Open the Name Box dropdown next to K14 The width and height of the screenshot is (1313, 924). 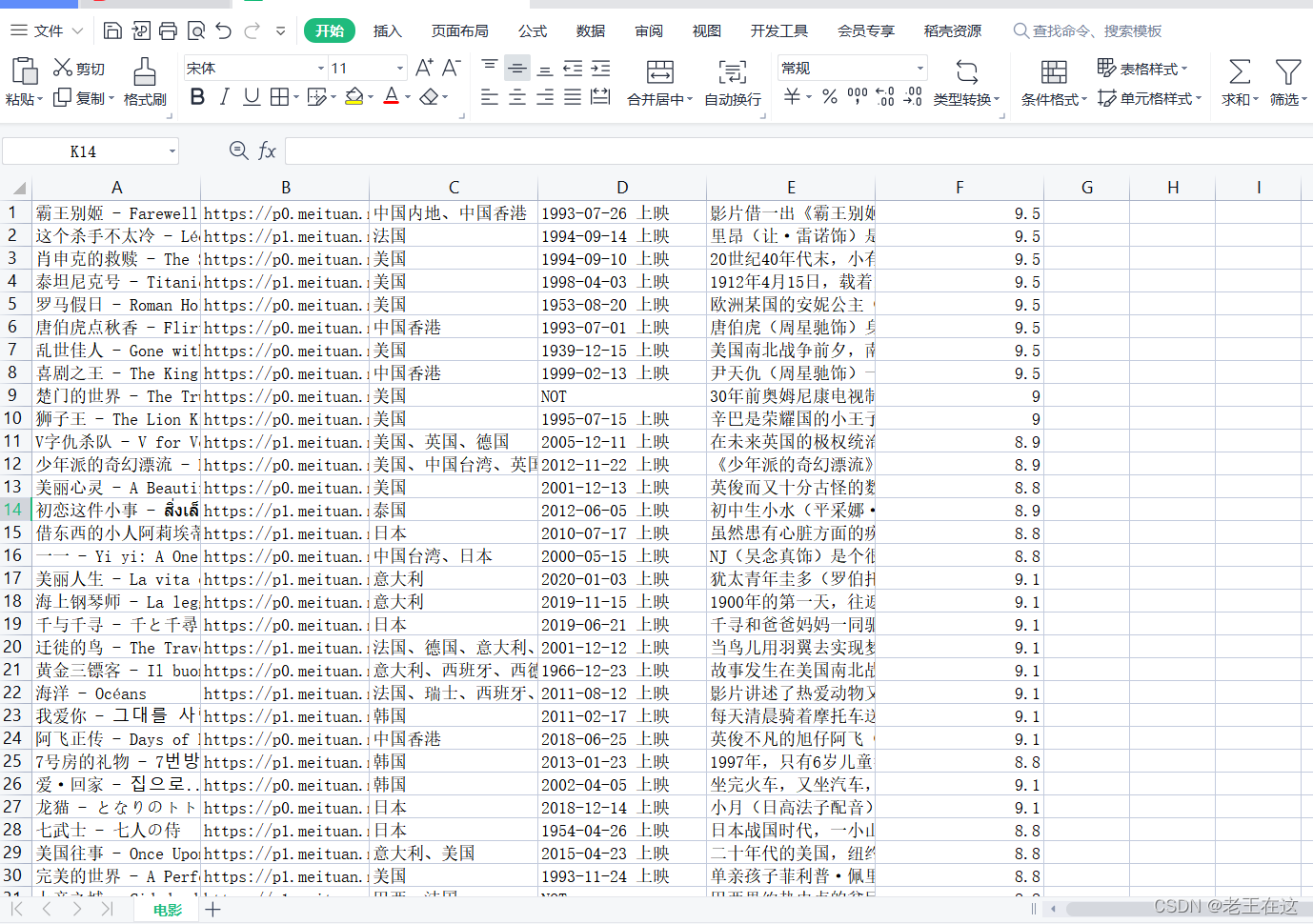coord(172,151)
